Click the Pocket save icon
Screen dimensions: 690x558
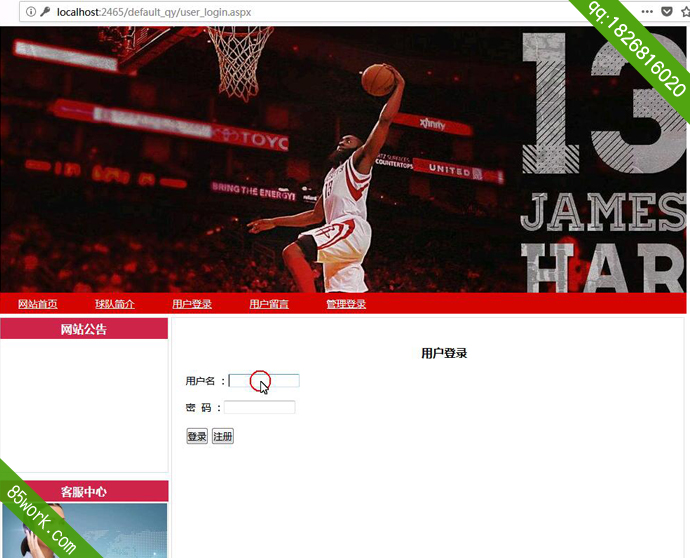click(667, 12)
